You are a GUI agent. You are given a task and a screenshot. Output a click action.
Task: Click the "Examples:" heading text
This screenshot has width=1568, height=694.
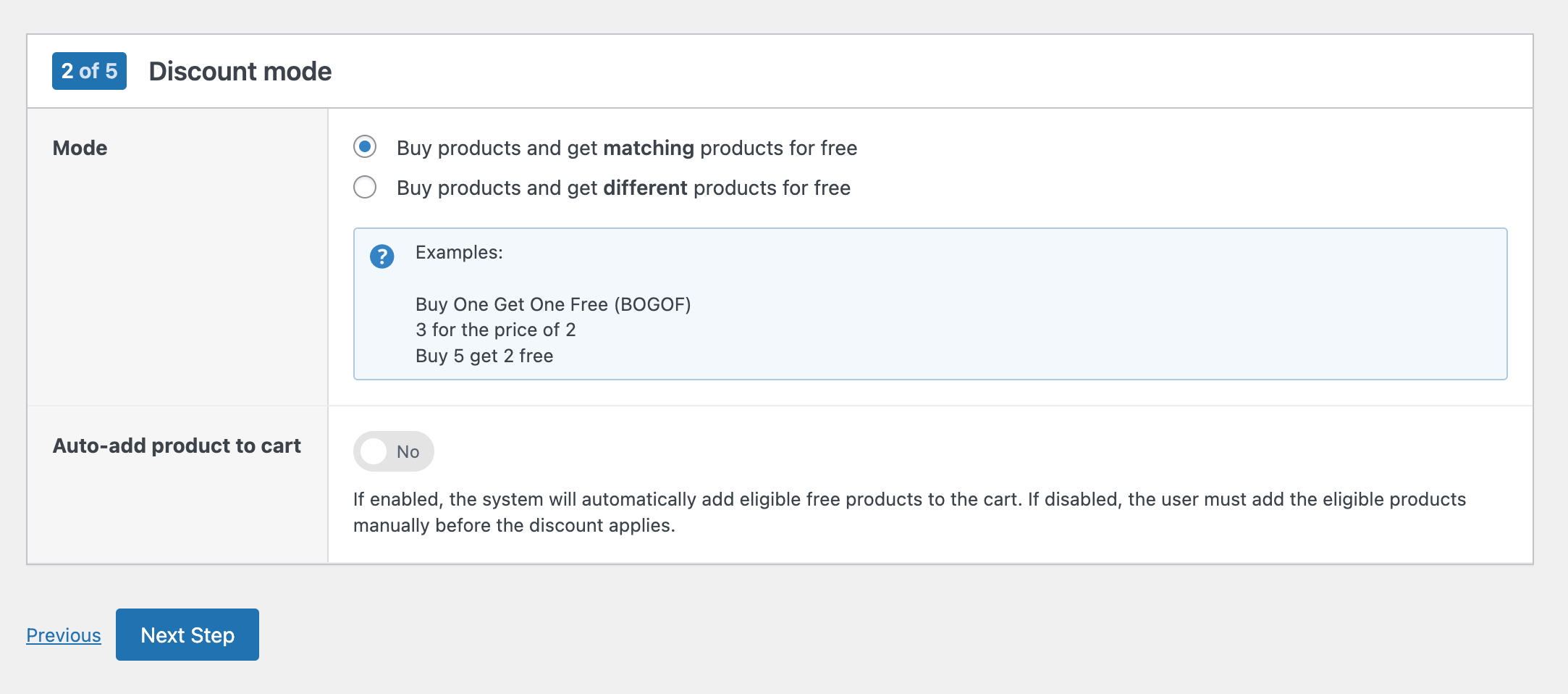(x=459, y=252)
